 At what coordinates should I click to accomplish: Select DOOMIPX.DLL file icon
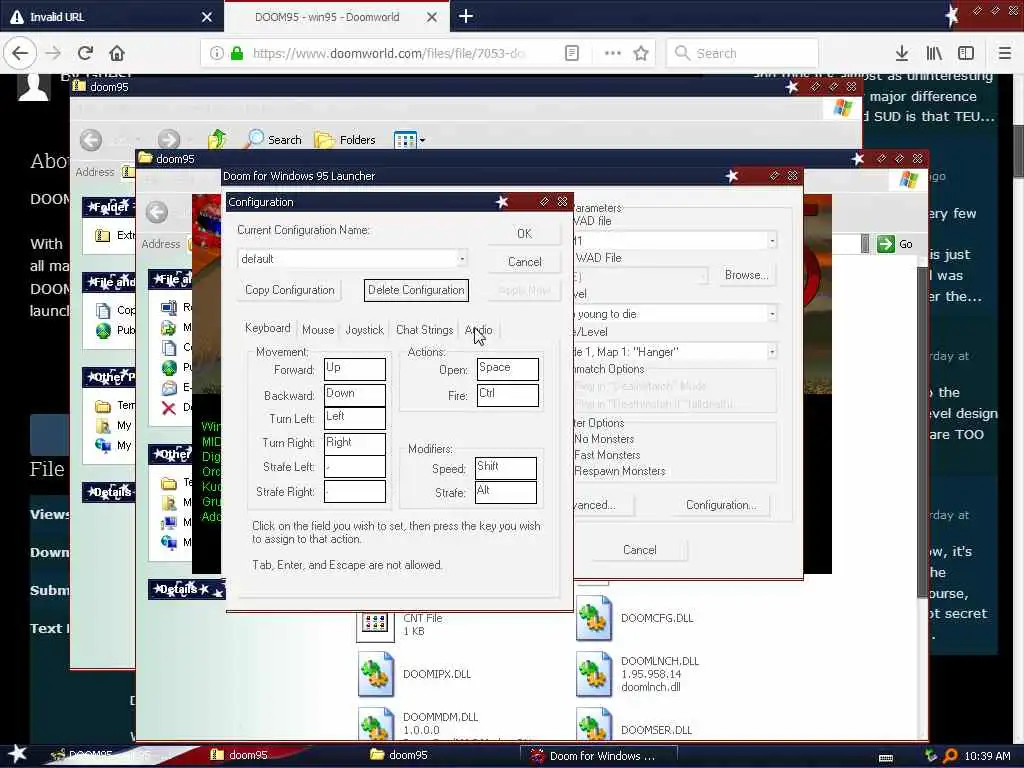[x=376, y=674]
